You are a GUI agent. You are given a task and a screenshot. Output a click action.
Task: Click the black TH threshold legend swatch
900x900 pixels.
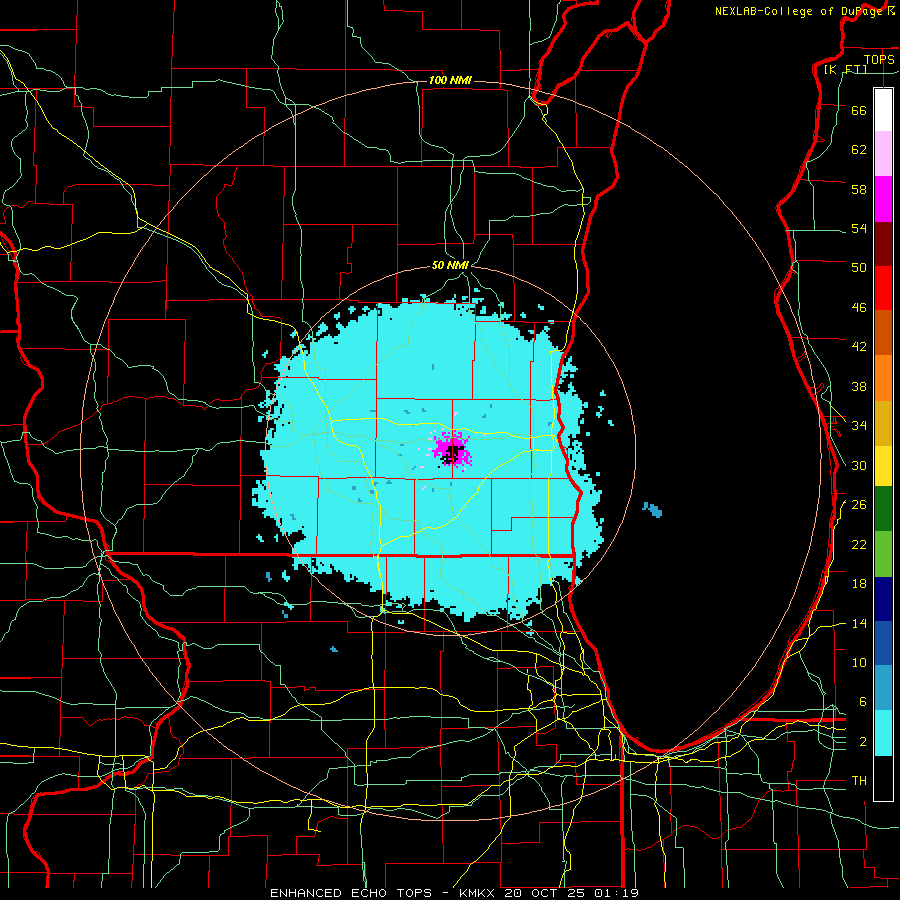[883, 778]
